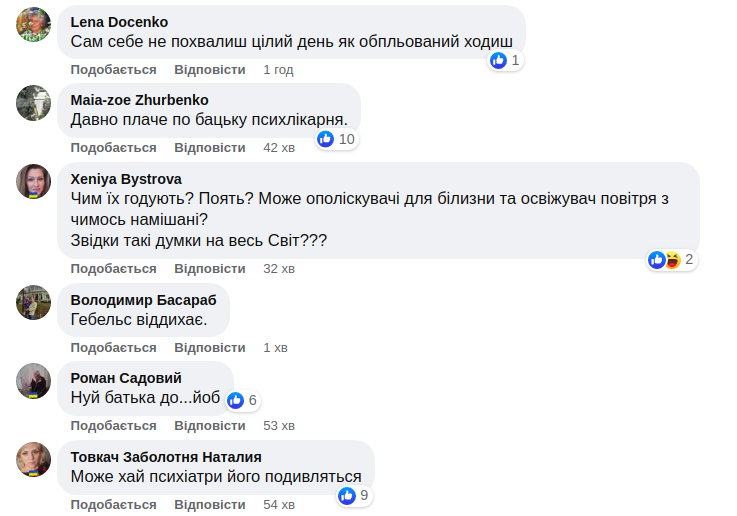This screenshot has width=737, height=516.
Task: Reply to Maia-zoe Zhurbenko with Відповісти
Action: 210,148
